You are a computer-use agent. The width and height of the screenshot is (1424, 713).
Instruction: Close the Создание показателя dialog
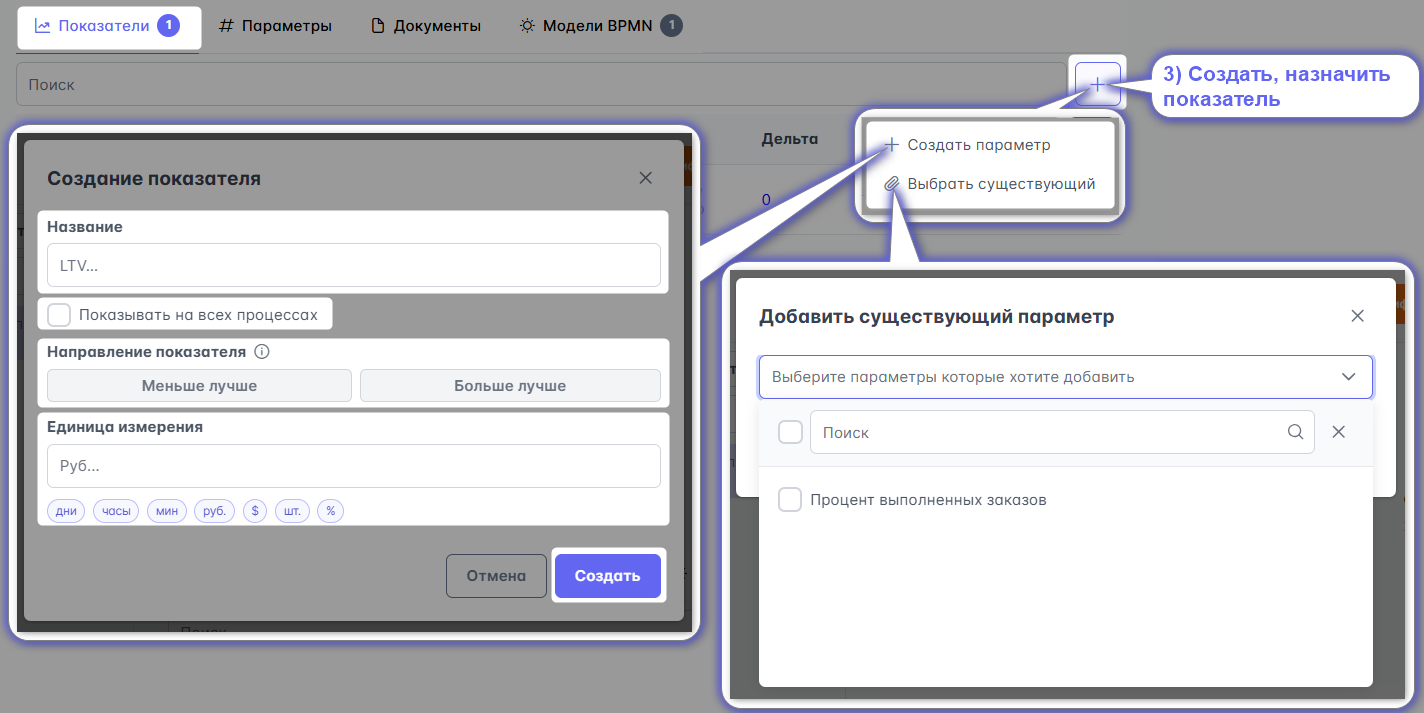click(645, 178)
